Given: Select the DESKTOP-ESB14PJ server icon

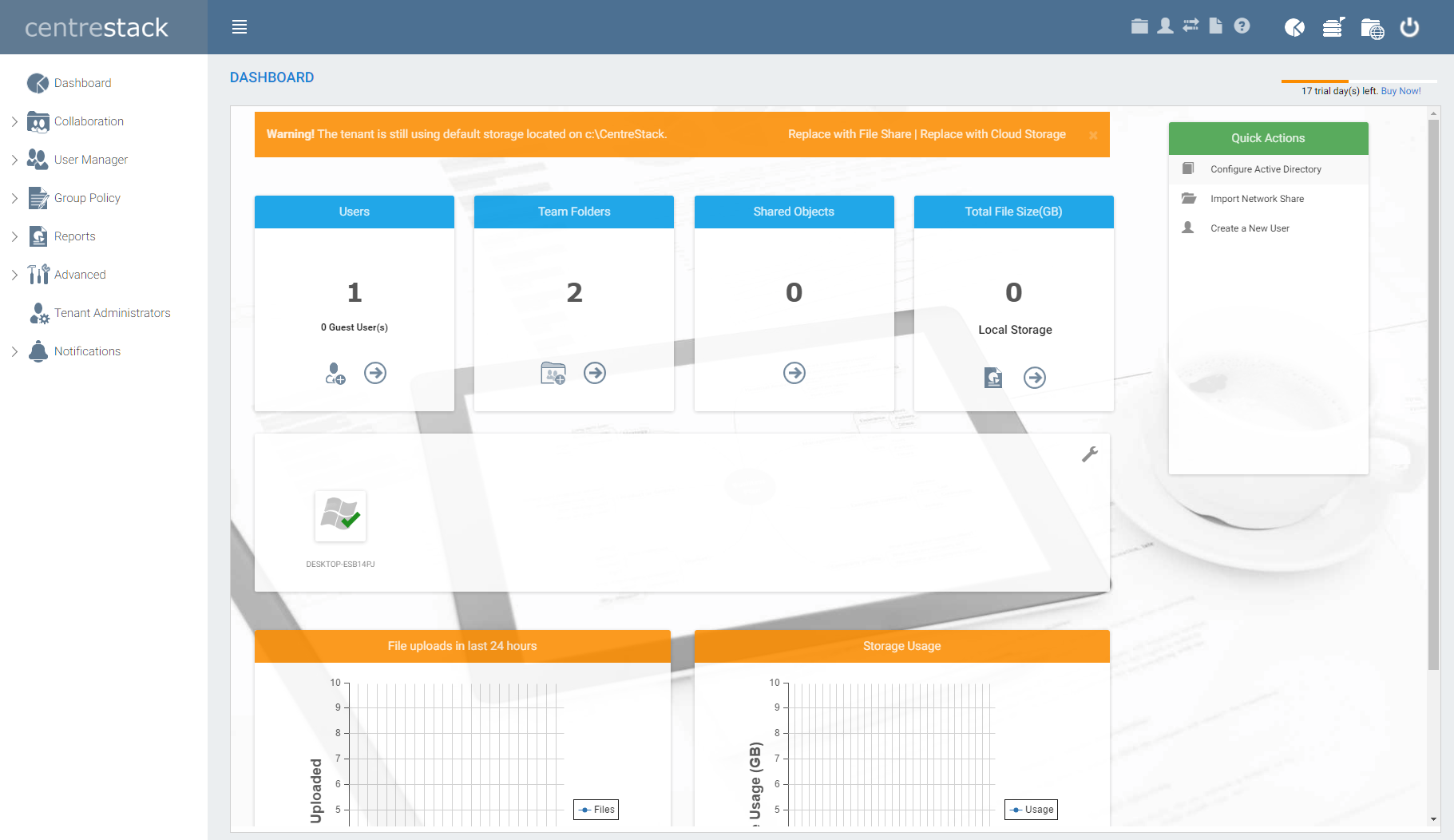Looking at the screenshot, I should [x=341, y=516].
